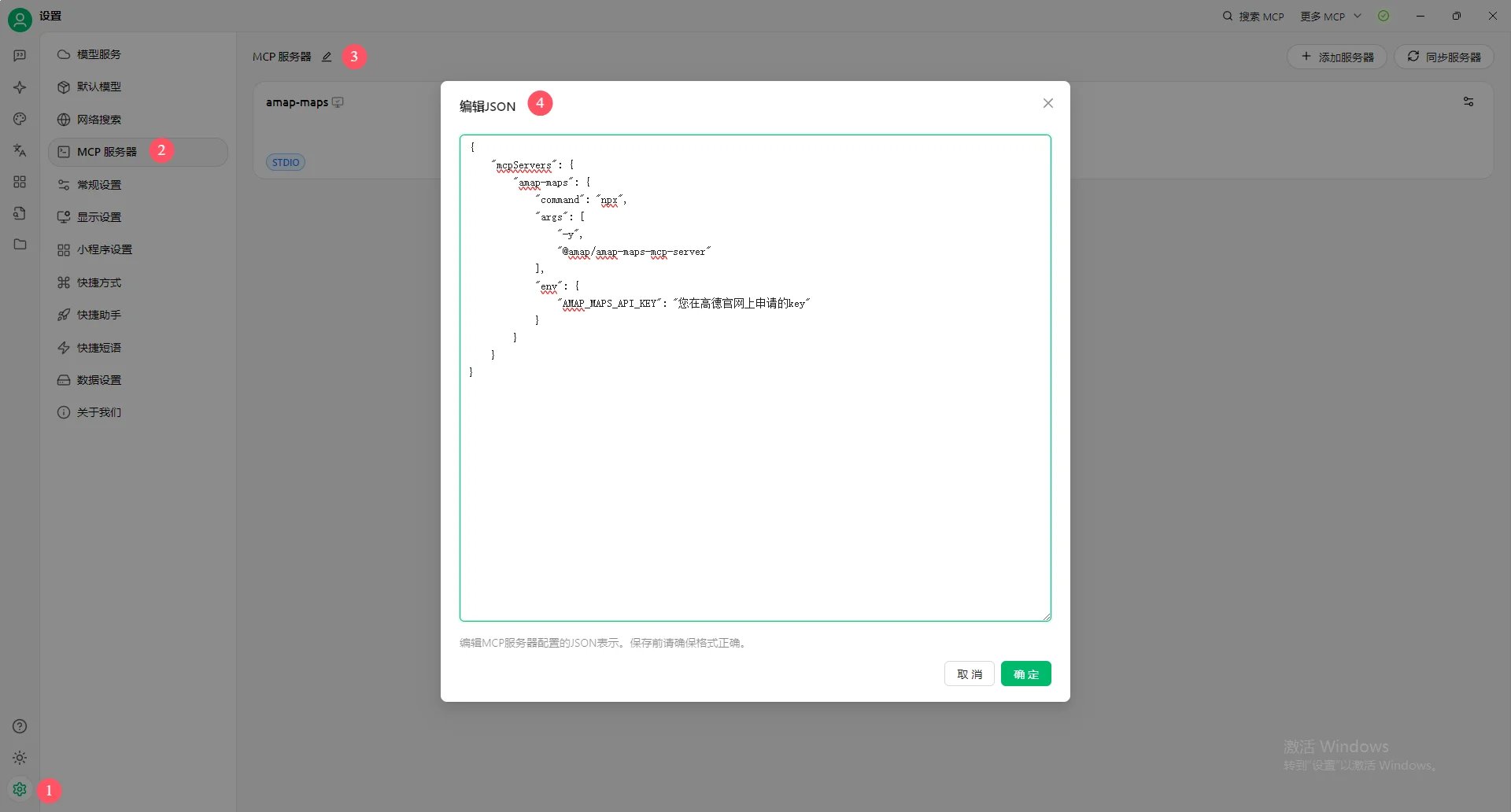Image resolution: width=1511 pixels, height=812 pixels.
Task: Select MCP 服务器 in settings menu
Action: coord(107,152)
